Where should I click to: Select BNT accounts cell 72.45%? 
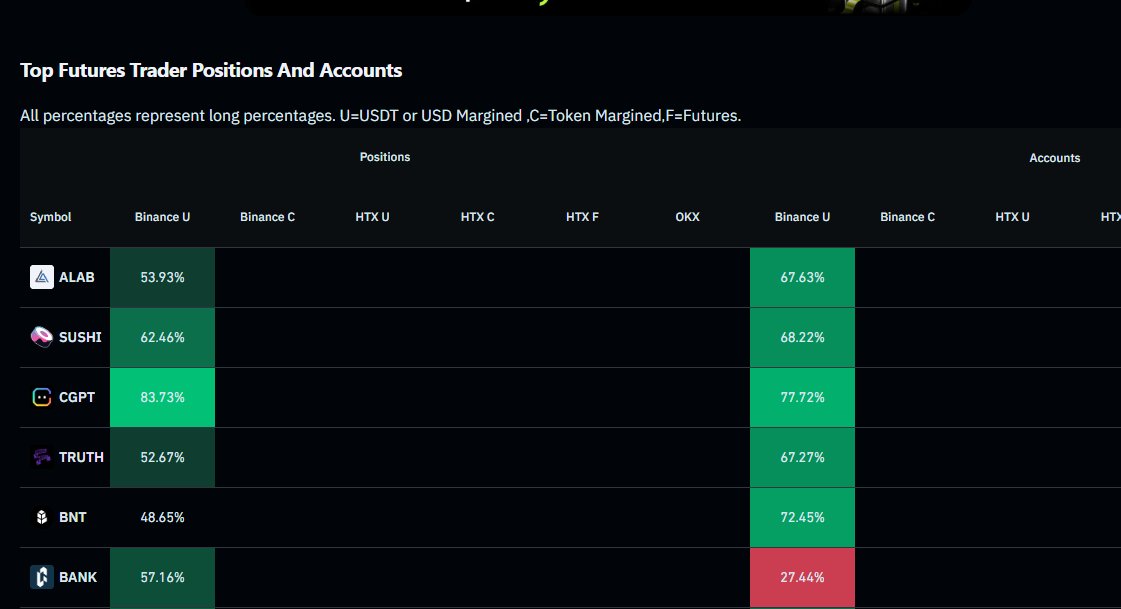coord(802,518)
